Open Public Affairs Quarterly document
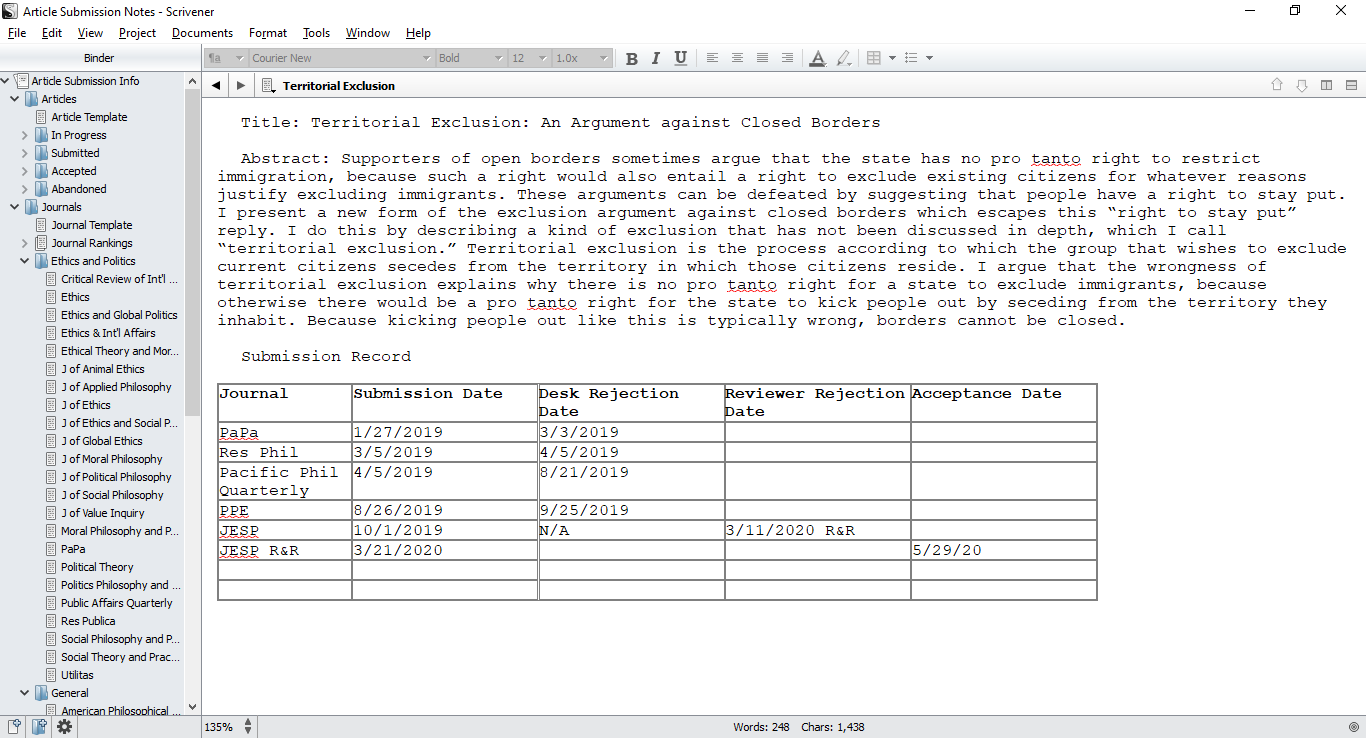This screenshot has width=1366, height=738. pos(116,603)
